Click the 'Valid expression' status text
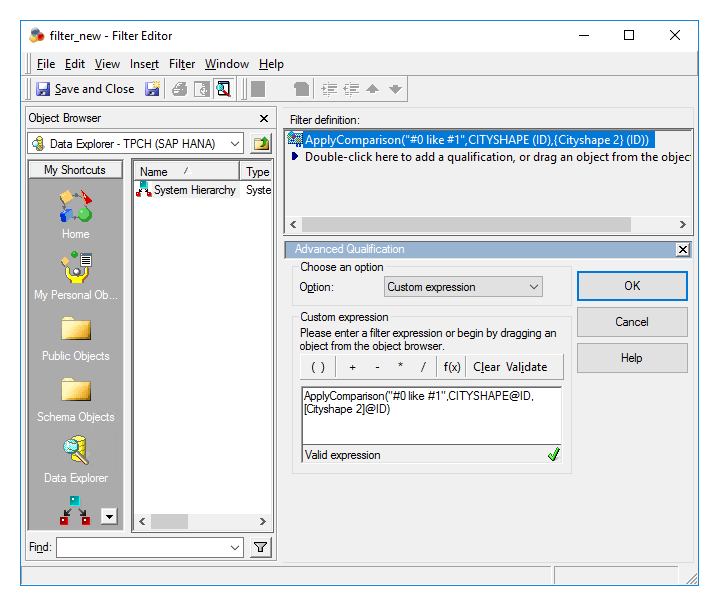The image size is (718, 611). click(343, 455)
